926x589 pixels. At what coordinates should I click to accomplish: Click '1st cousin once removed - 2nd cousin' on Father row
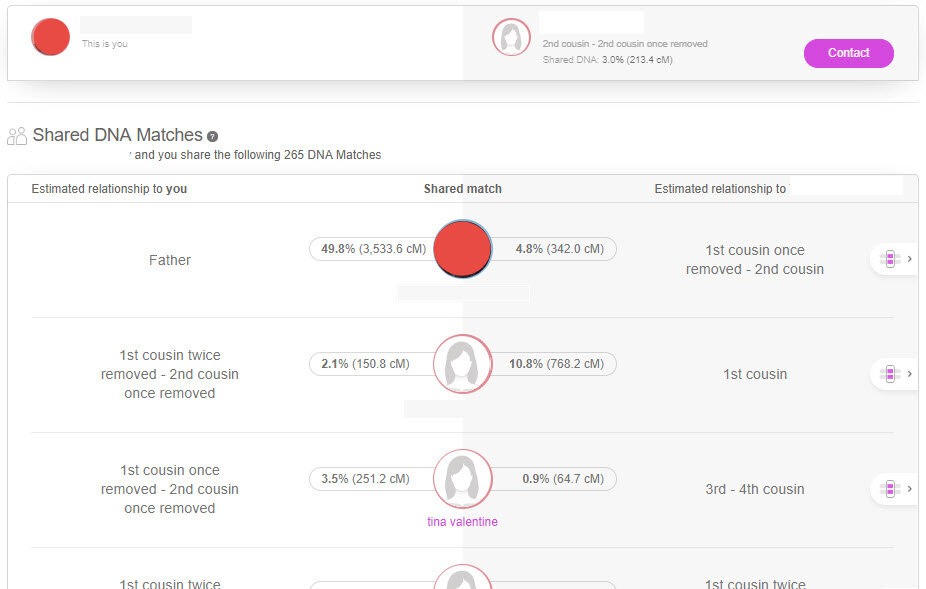point(755,259)
